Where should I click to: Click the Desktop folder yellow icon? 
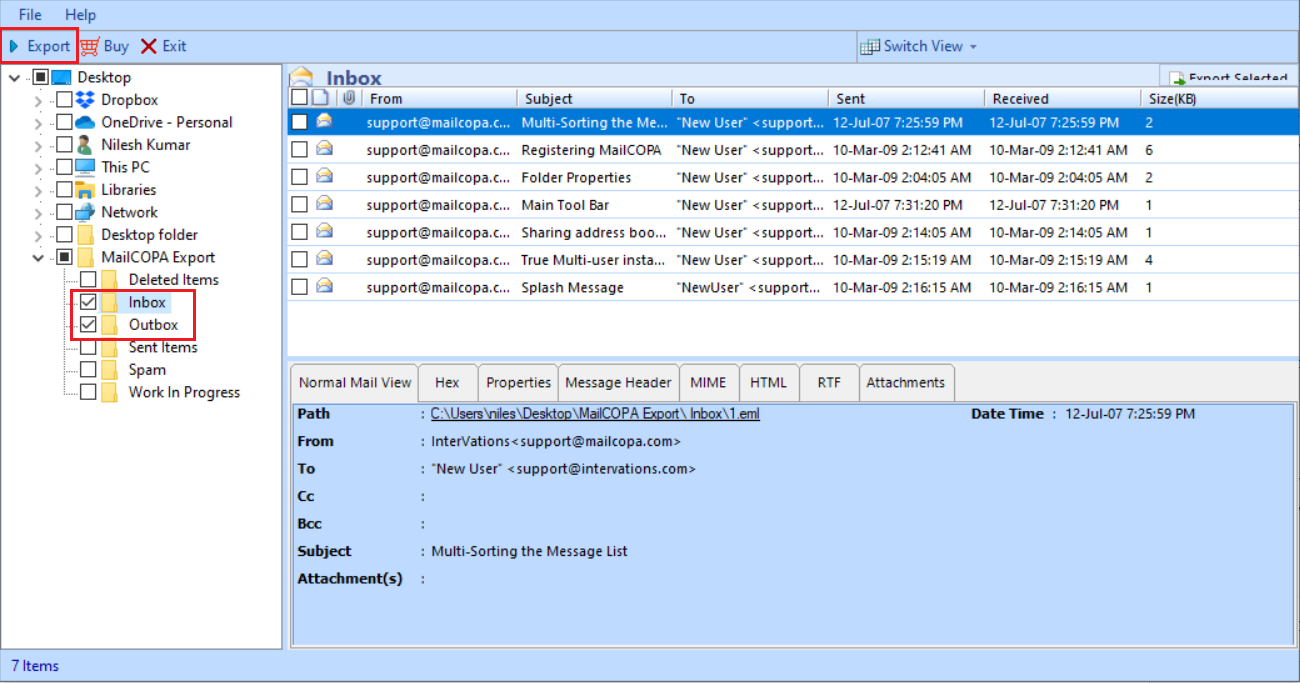click(86, 235)
